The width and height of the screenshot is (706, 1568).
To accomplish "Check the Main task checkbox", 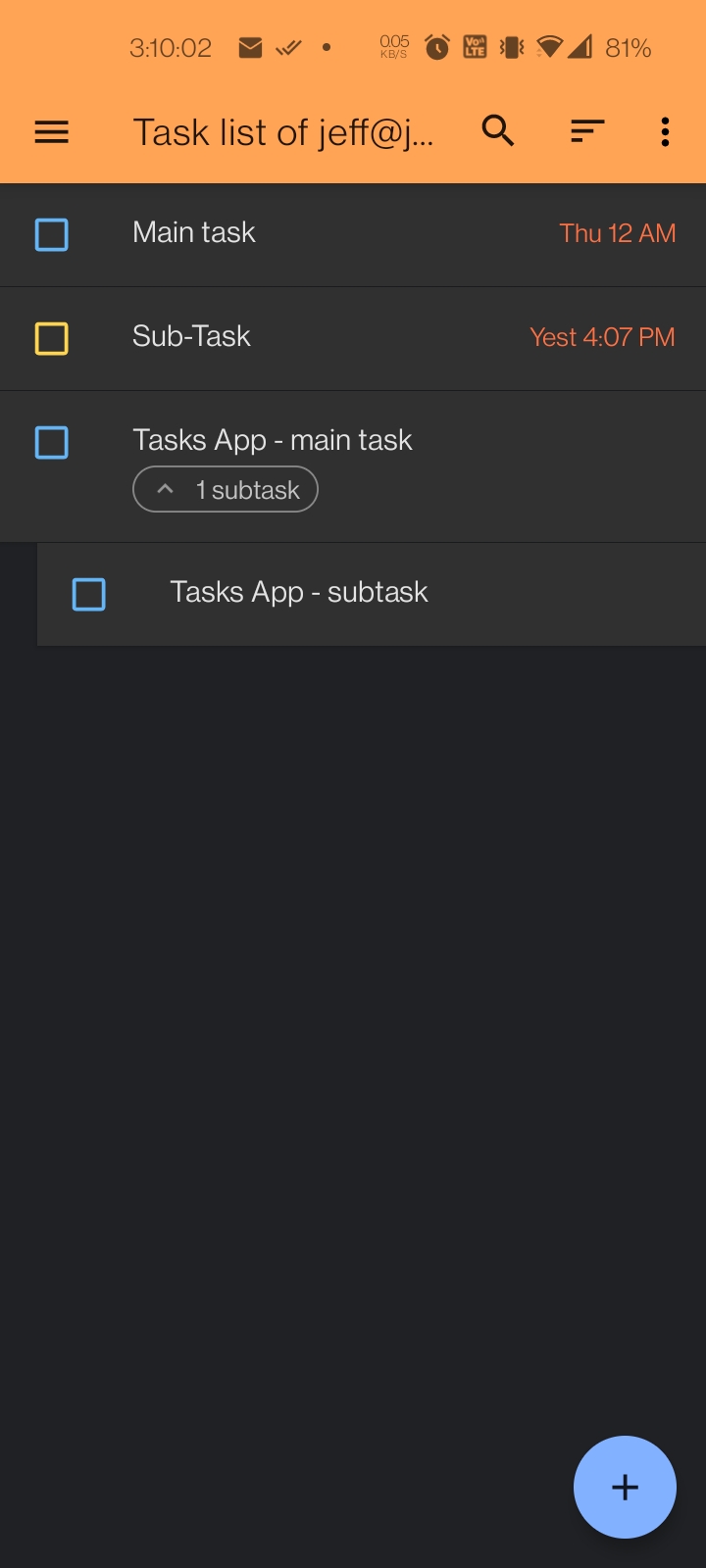I will point(51,234).
